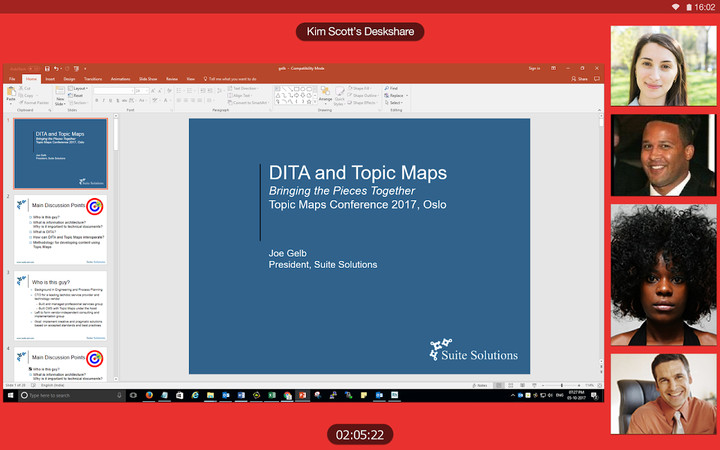The image size is (720, 450).
Task: Click the Paste icon in Clipboard group
Action: tap(11, 96)
